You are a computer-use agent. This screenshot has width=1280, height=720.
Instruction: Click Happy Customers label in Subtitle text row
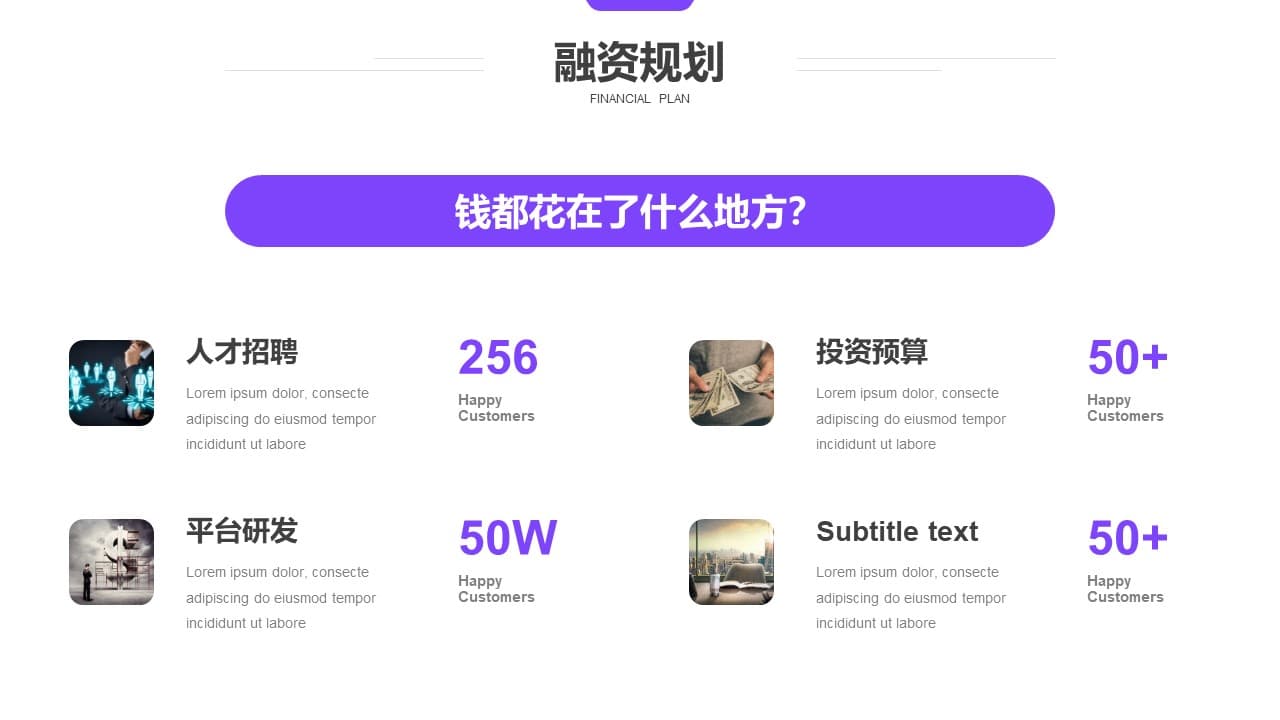pos(1125,589)
